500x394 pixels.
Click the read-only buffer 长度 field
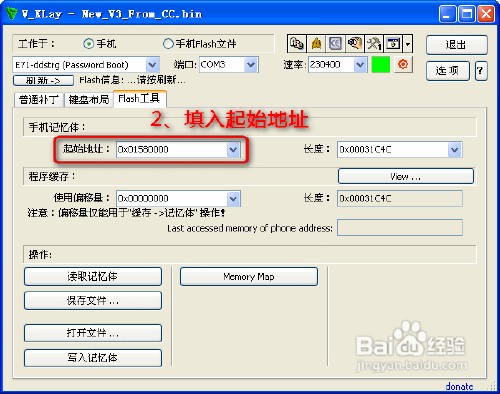pyautogui.click(x=400, y=199)
